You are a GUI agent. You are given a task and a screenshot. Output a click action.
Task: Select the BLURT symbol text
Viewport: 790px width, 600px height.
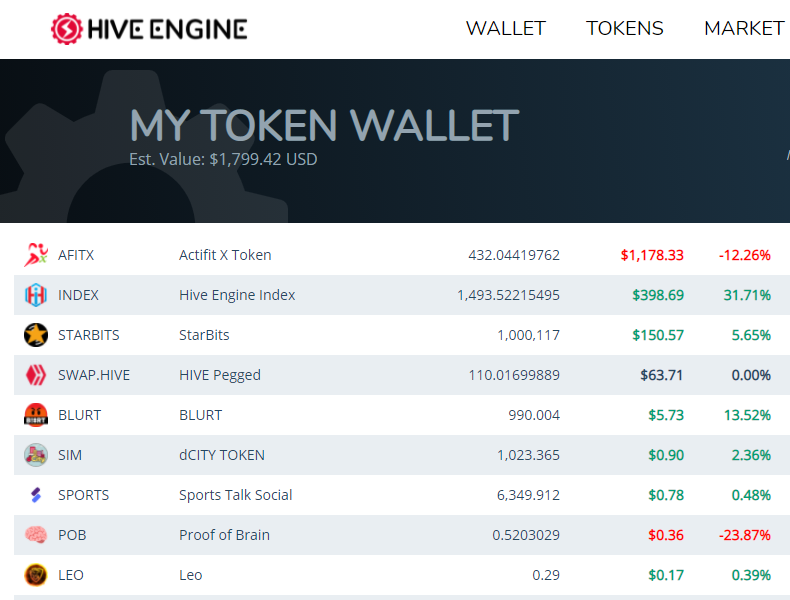click(80, 415)
